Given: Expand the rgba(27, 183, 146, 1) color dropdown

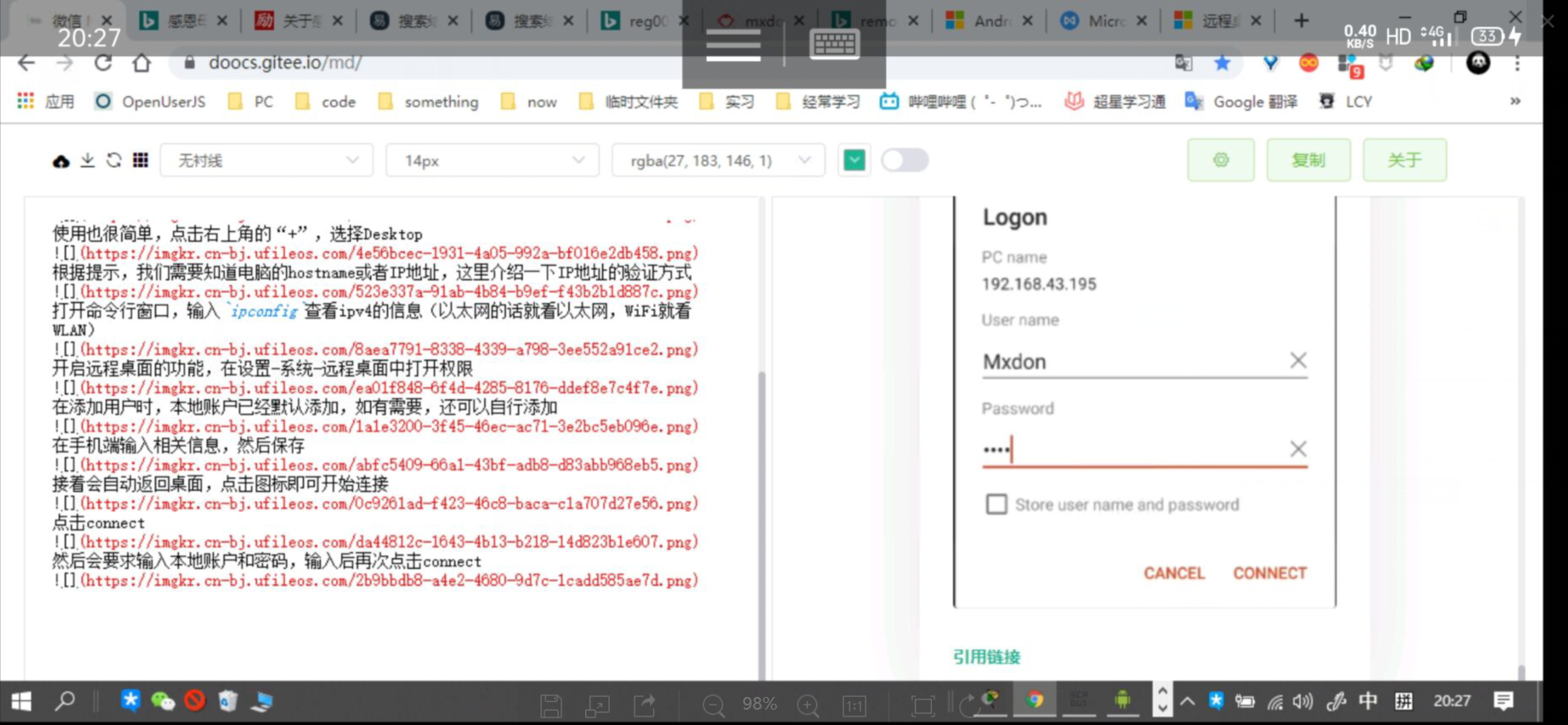Looking at the screenshot, I should 719,161.
